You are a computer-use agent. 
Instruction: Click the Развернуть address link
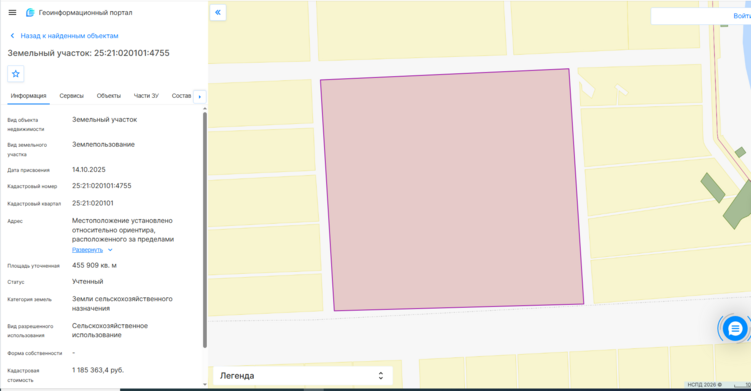(x=87, y=250)
